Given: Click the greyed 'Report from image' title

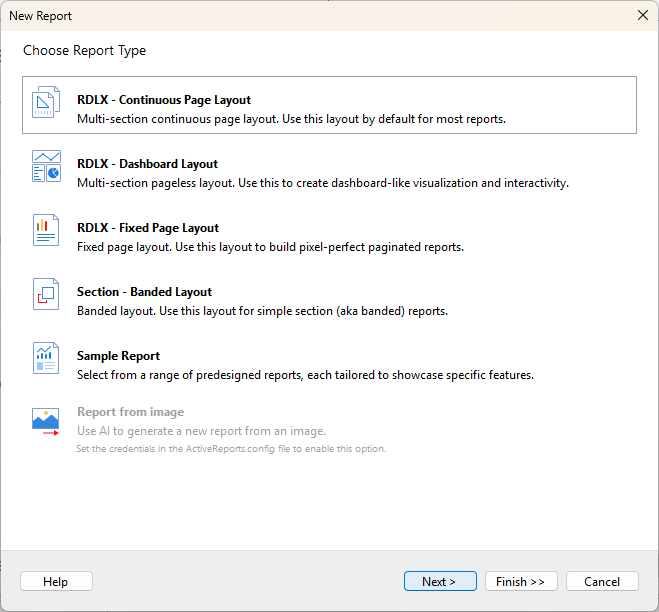Looking at the screenshot, I should click(130, 412).
